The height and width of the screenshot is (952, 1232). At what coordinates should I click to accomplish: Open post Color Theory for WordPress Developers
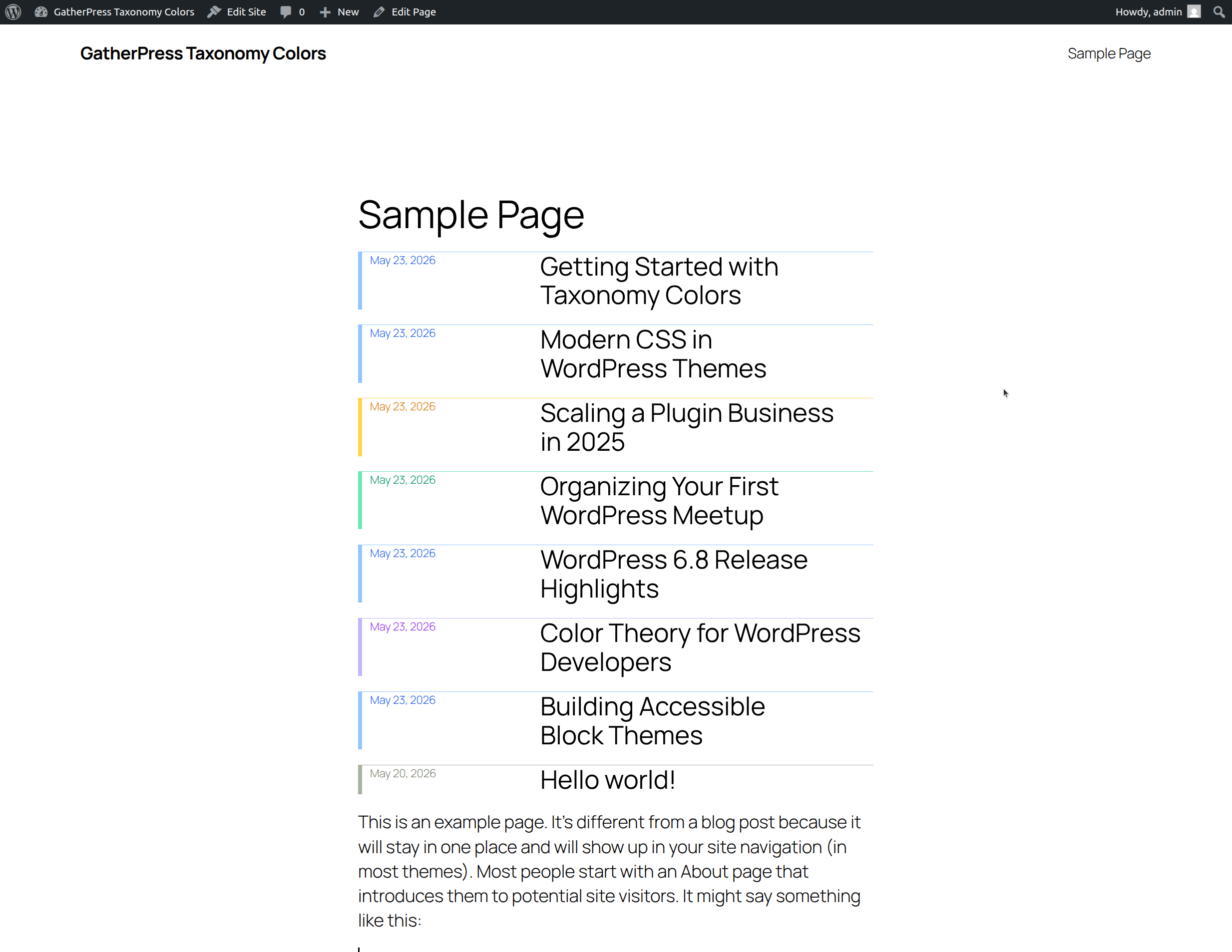coord(700,647)
